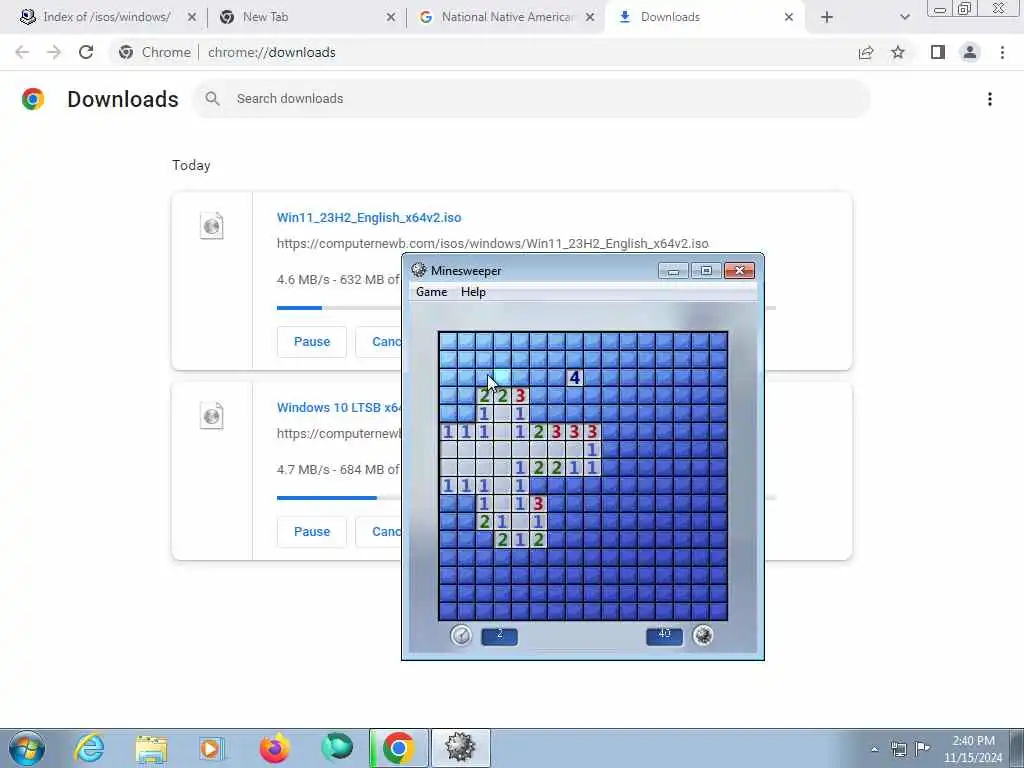Go forward with the browser forward arrow
The width and height of the screenshot is (1024, 768).
point(54,52)
